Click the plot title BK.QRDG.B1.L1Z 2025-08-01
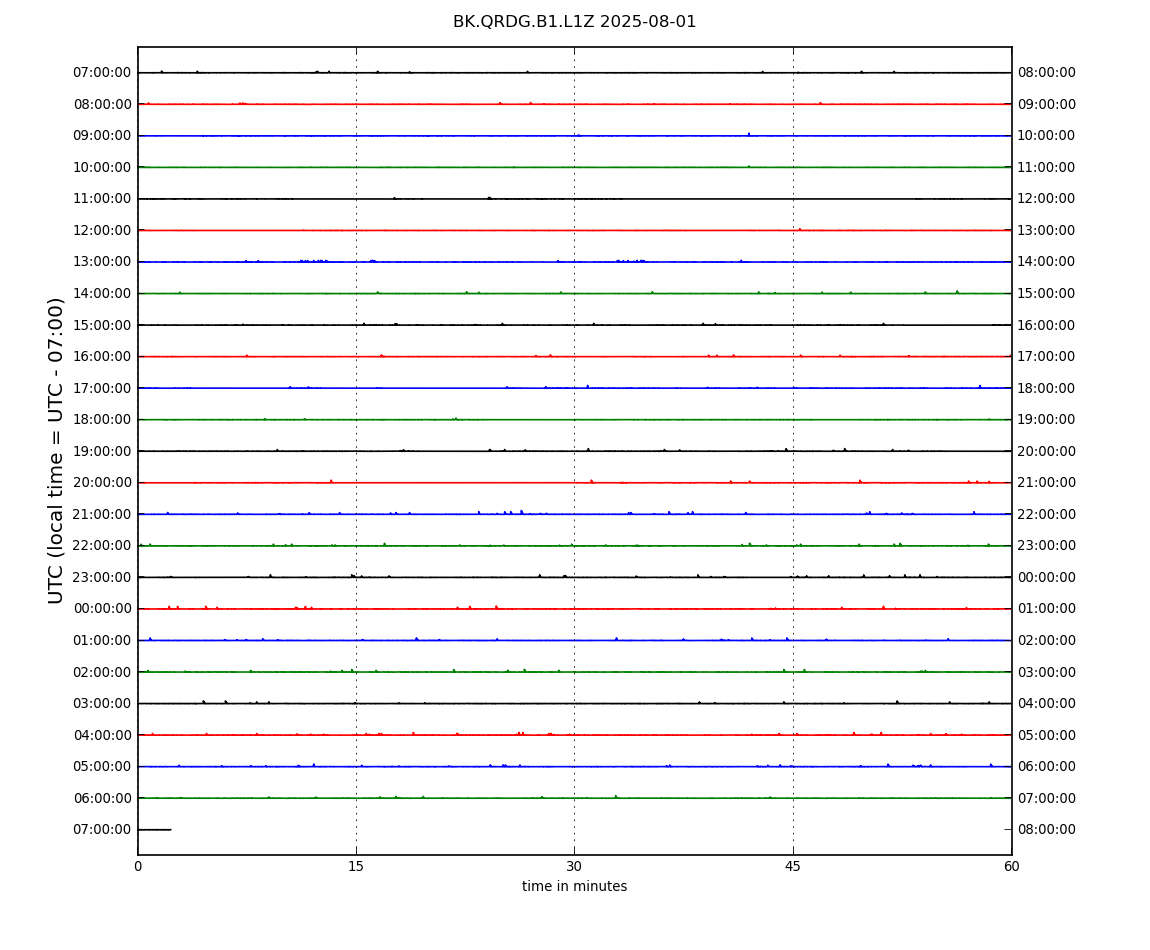The width and height of the screenshot is (1150, 950). point(574,22)
